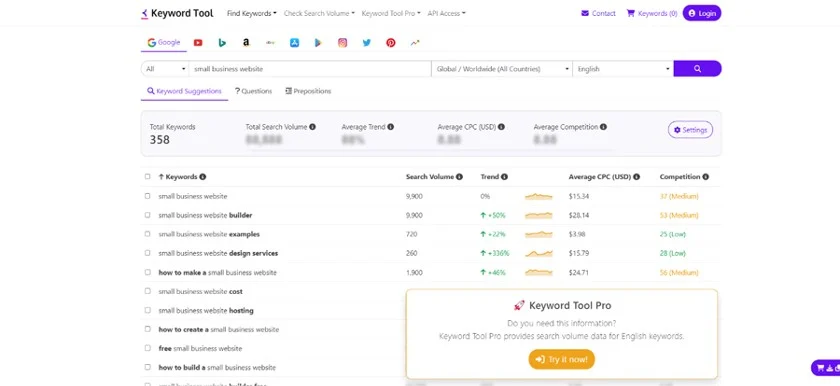Click the floating purple cart export widget
The width and height of the screenshot is (840, 386).
point(826,368)
